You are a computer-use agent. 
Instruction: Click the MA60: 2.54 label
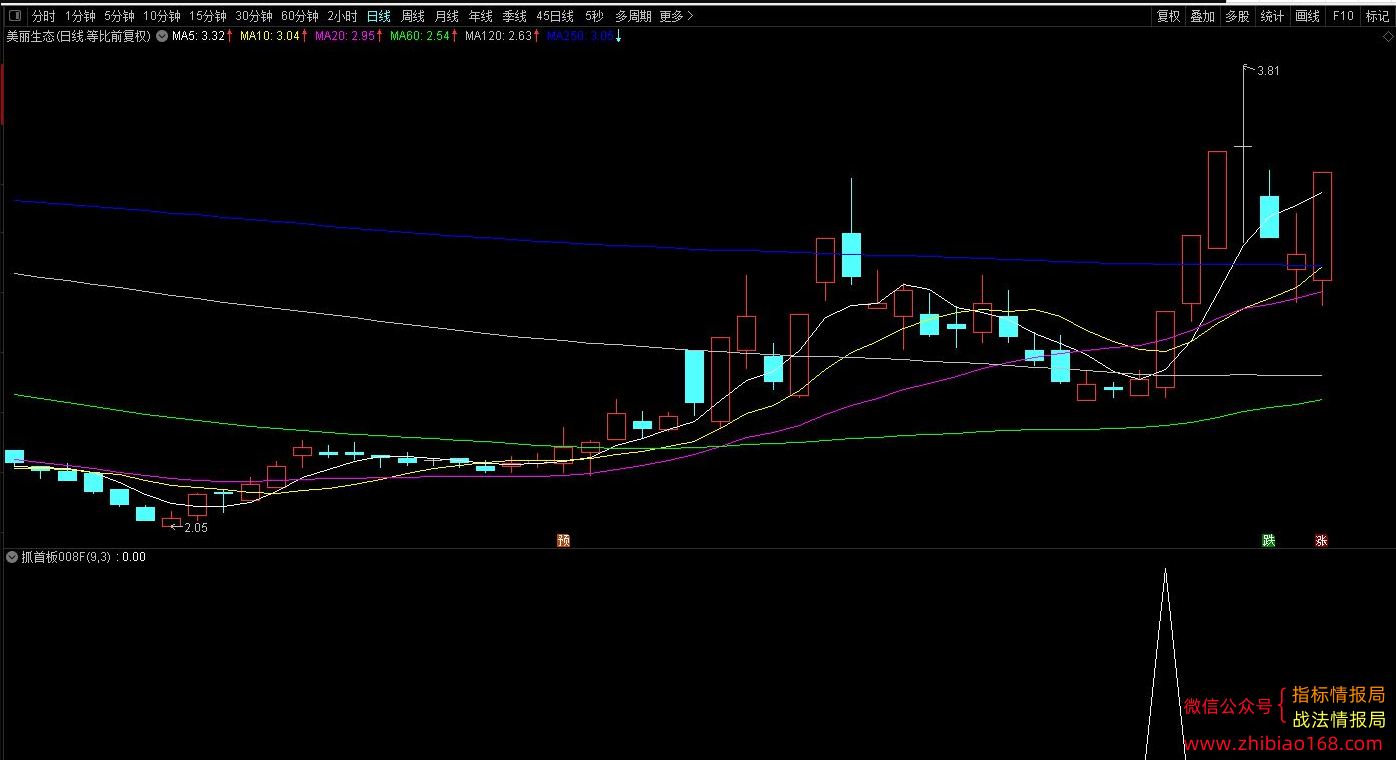point(420,36)
